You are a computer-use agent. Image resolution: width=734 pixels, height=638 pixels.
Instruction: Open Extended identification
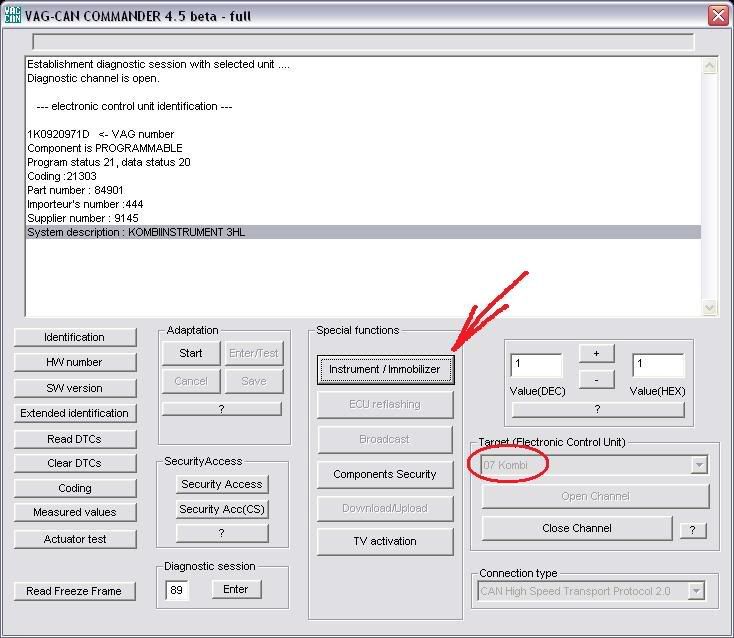(75, 413)
